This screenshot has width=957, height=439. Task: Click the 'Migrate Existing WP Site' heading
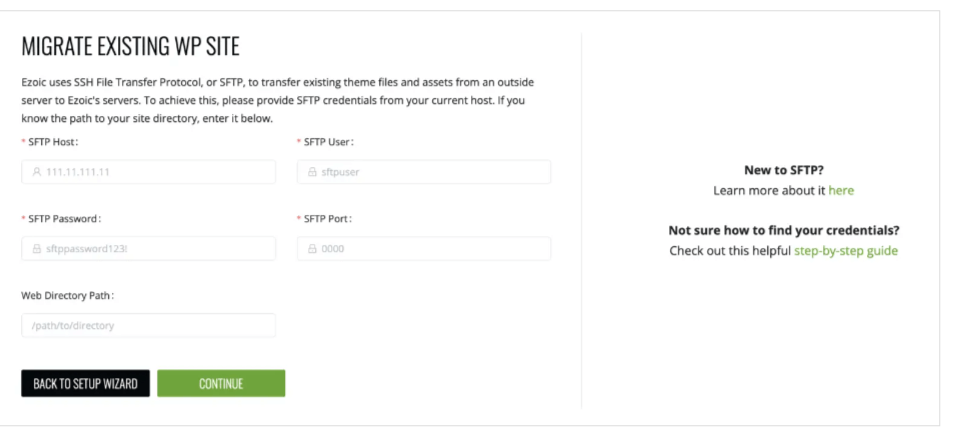[x=131, y=47]
